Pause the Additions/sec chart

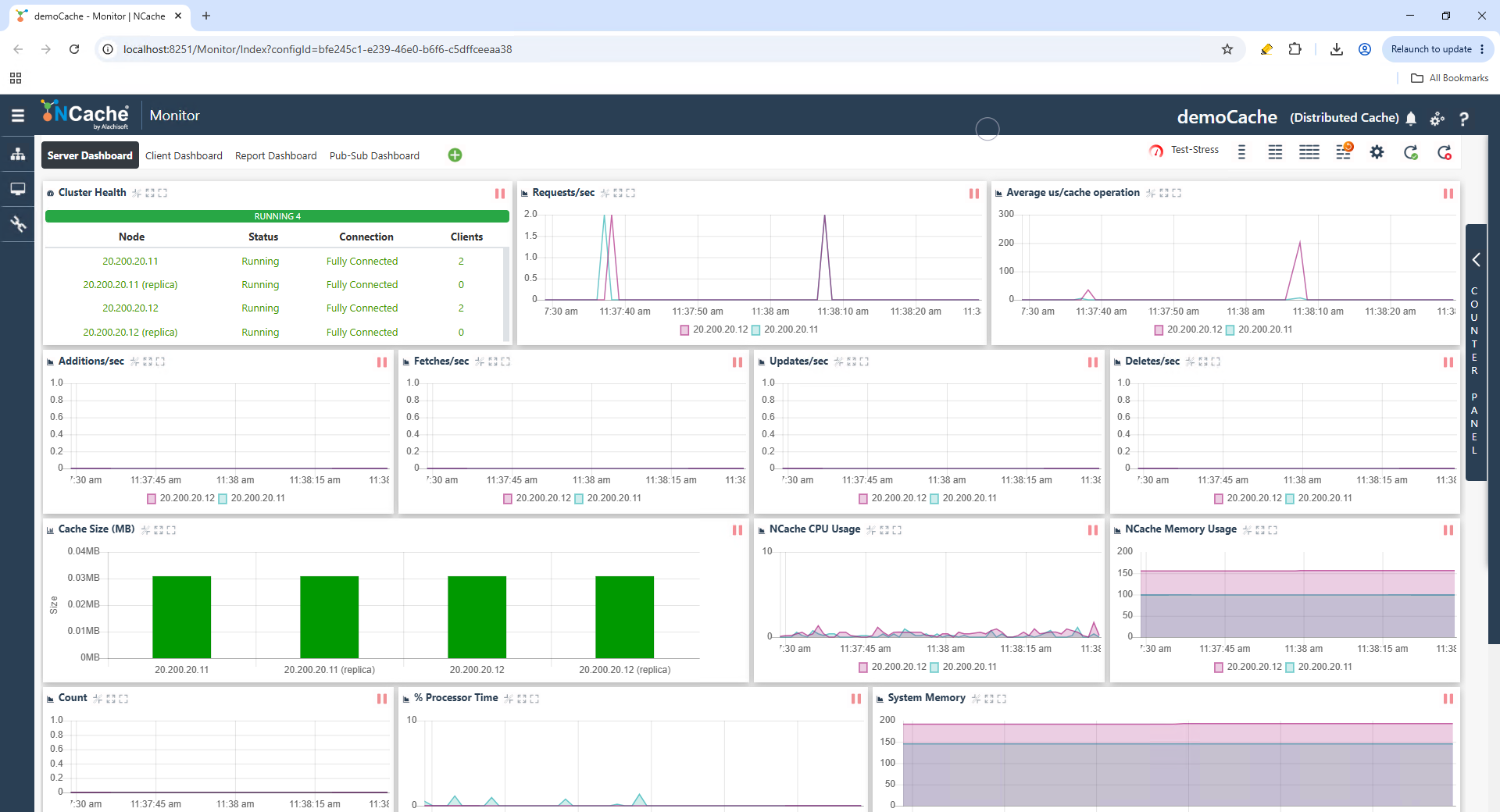382,362
